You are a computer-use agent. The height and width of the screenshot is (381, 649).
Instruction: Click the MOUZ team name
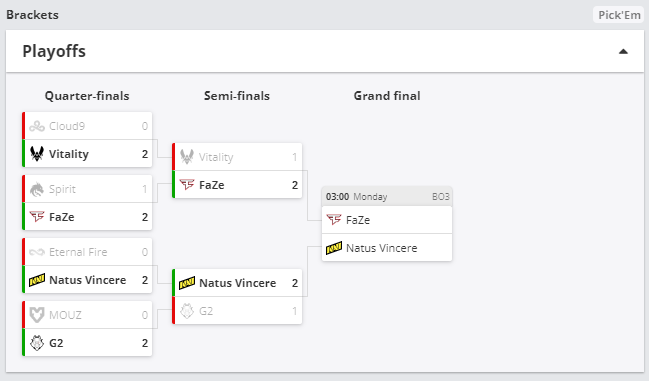tap(65, 315)
